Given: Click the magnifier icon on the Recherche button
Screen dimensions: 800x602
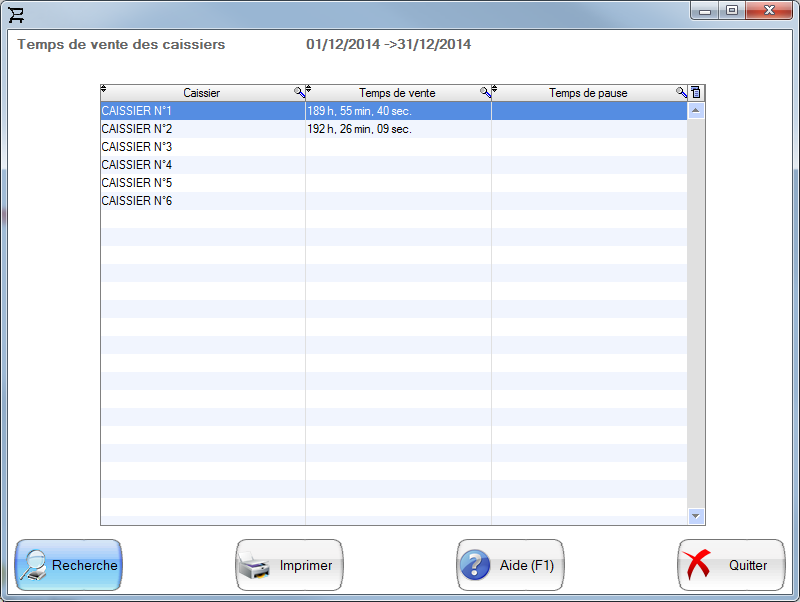Looking at the screenshot, I should pyautogui.click(x=33, y=564).
